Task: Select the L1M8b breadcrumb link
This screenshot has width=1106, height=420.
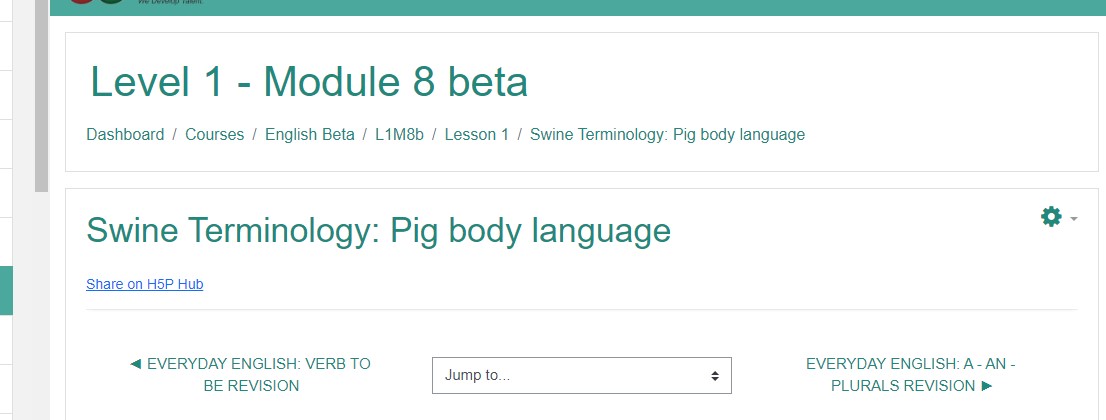Action: (399, 134)
